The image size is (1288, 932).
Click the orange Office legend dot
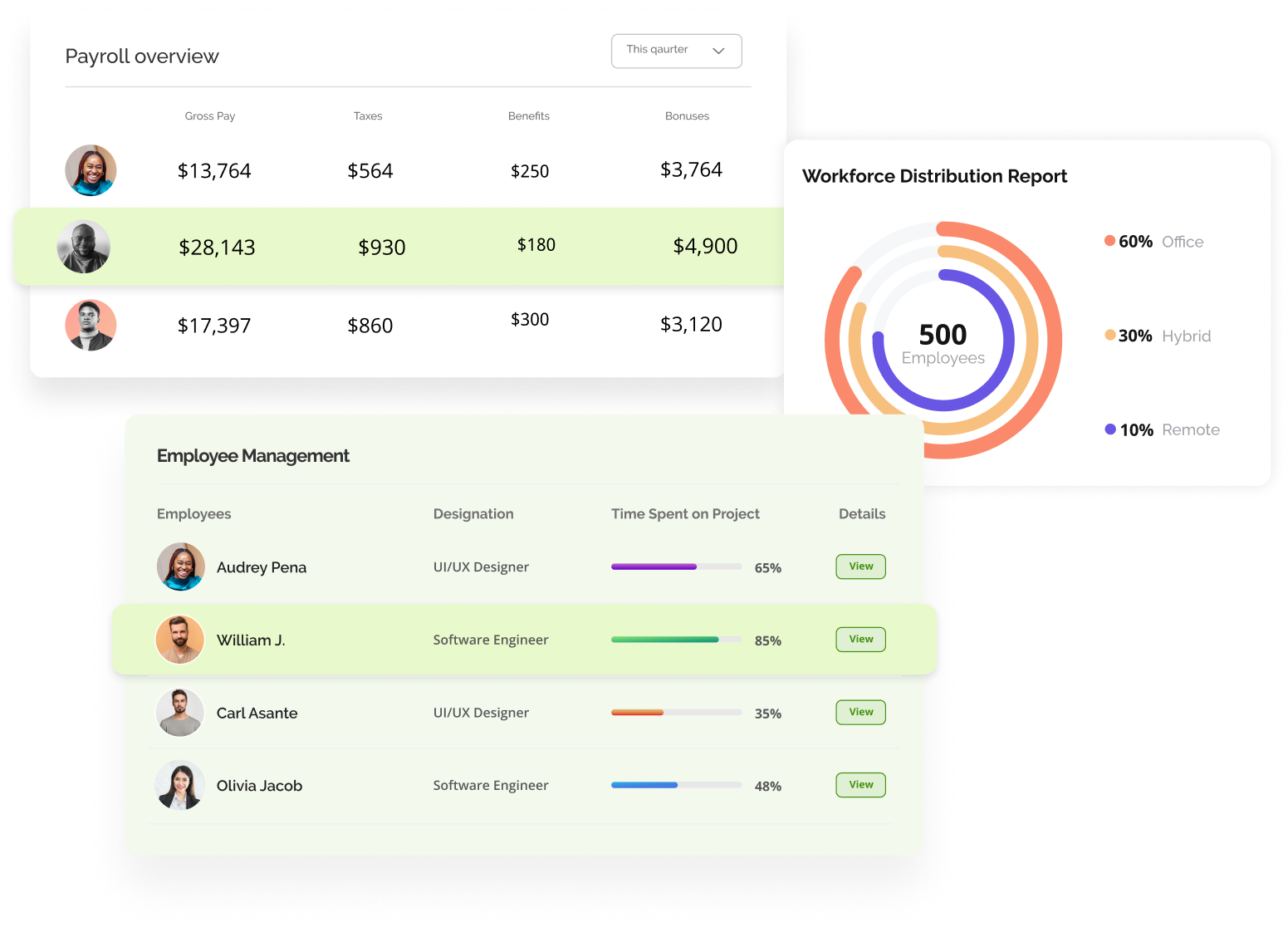pos(1109,241)
